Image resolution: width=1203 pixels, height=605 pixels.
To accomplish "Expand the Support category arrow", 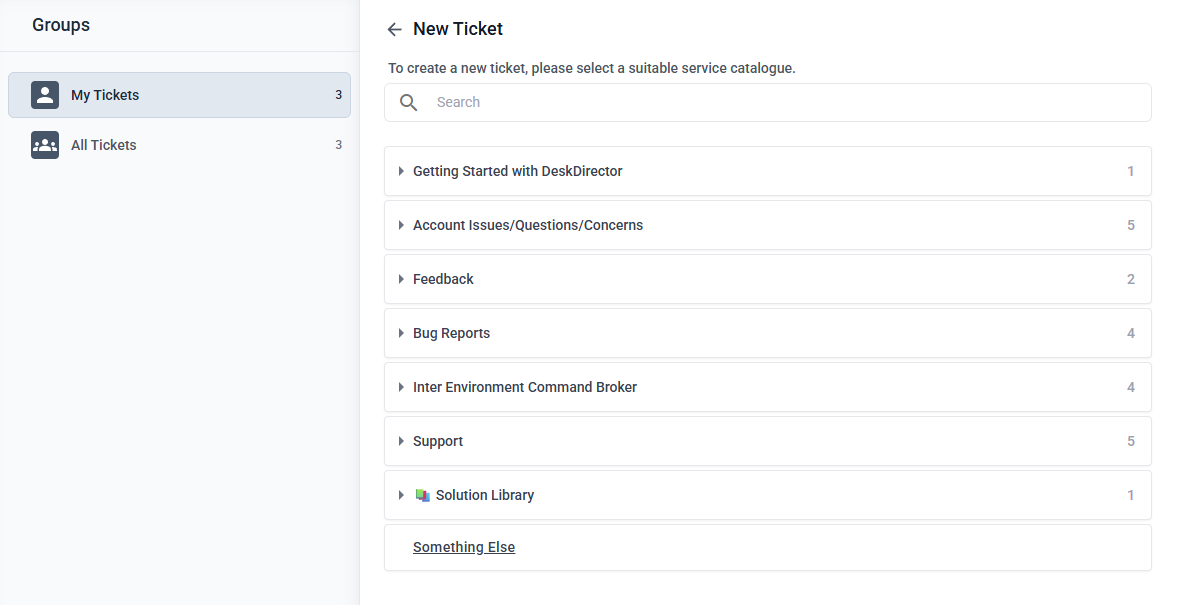I will 401,441.
